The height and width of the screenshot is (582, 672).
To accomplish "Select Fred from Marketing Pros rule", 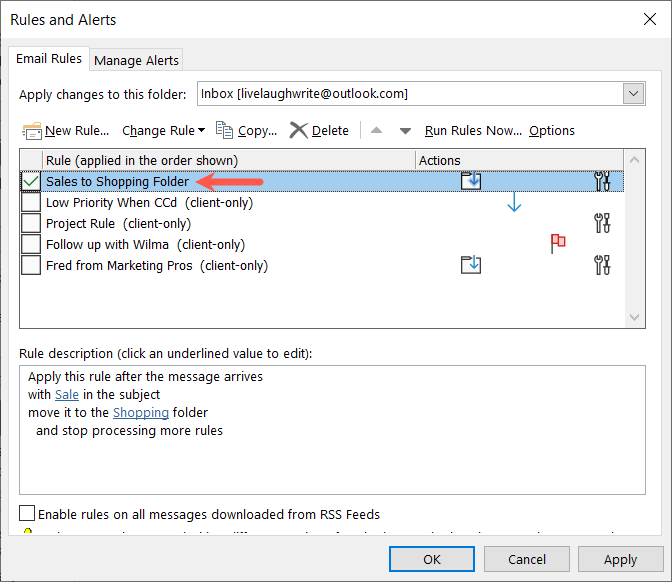I will click(x=157, y=265).
